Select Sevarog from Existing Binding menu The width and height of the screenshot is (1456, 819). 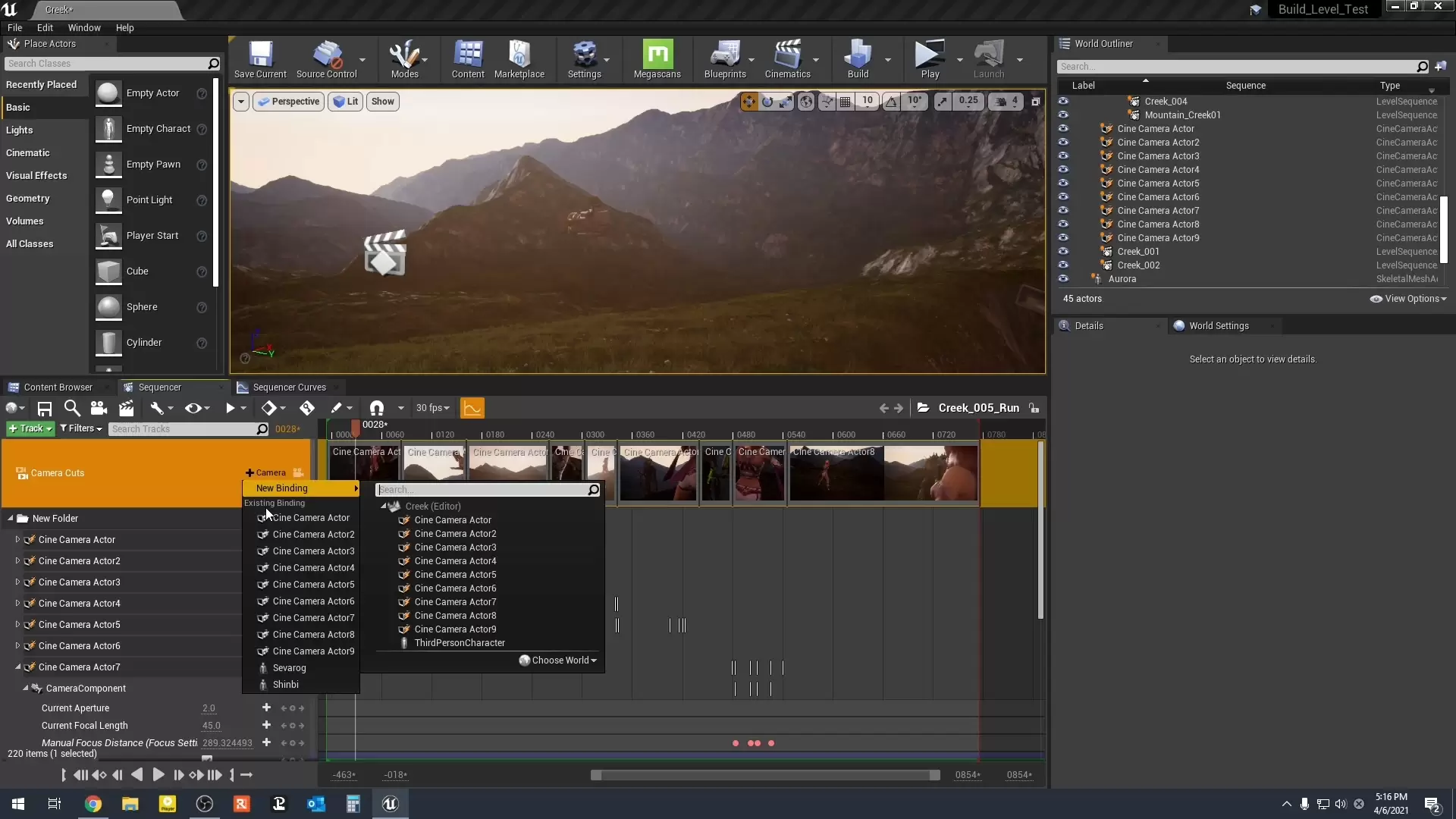[289, 668]
